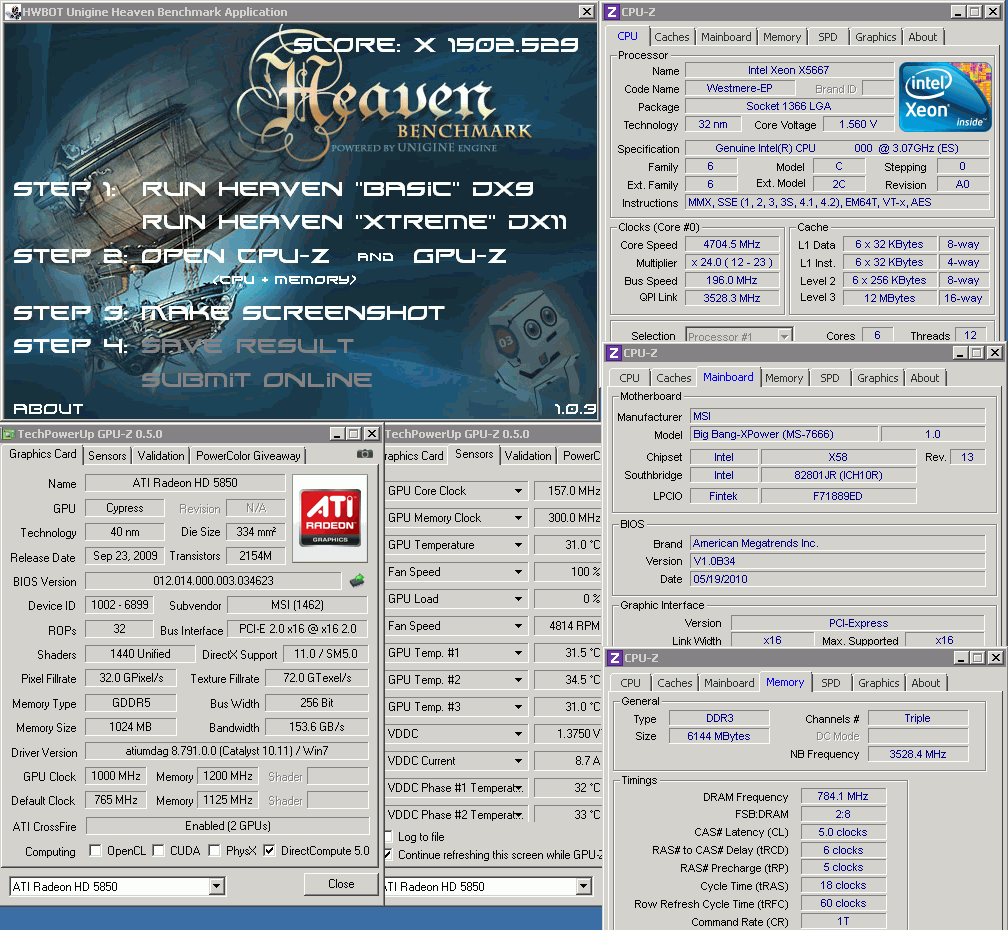Toggle the OpenCL checkbox
Screen dimensions: 1008x930
(95, 851)
